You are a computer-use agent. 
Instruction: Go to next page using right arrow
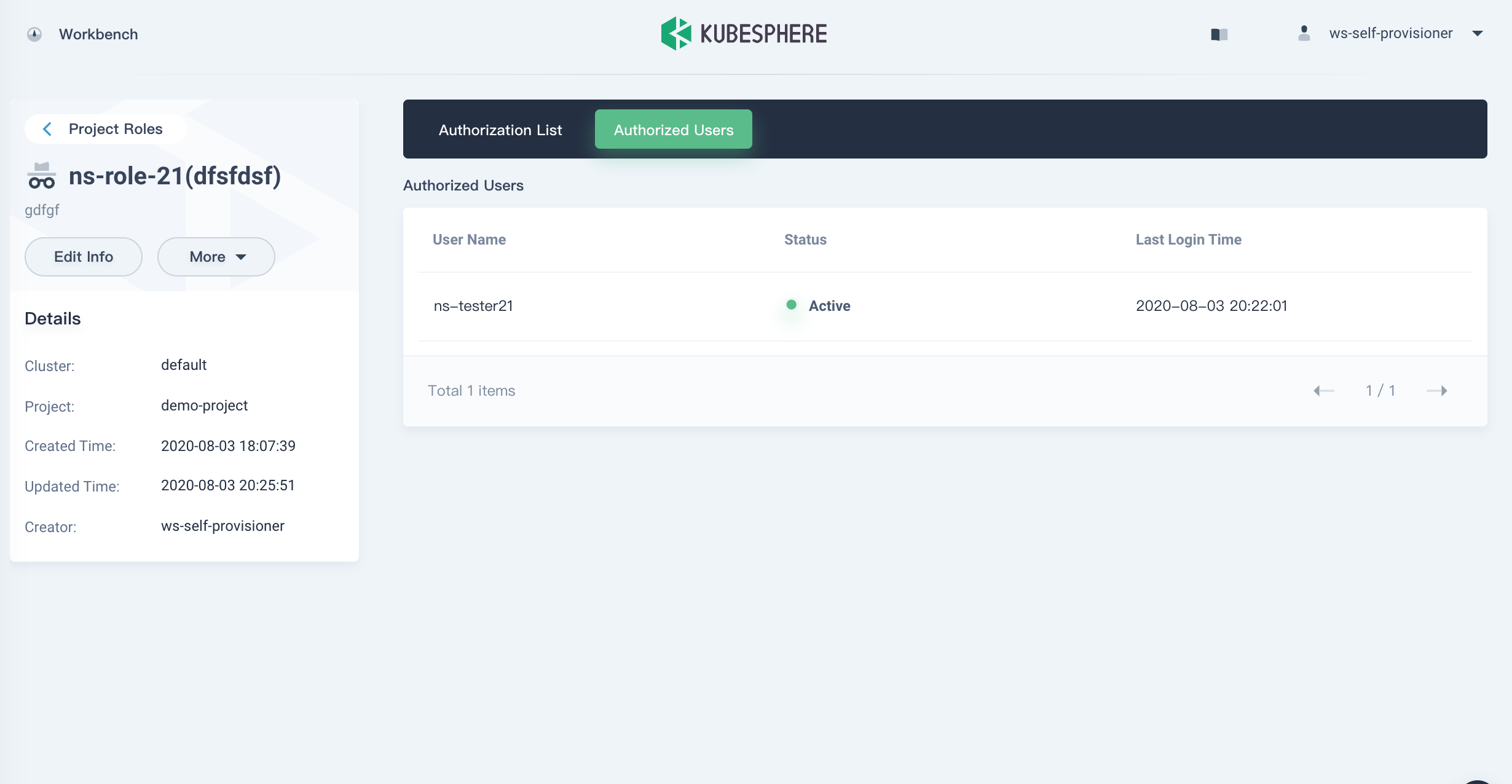tap(1439, 390)
